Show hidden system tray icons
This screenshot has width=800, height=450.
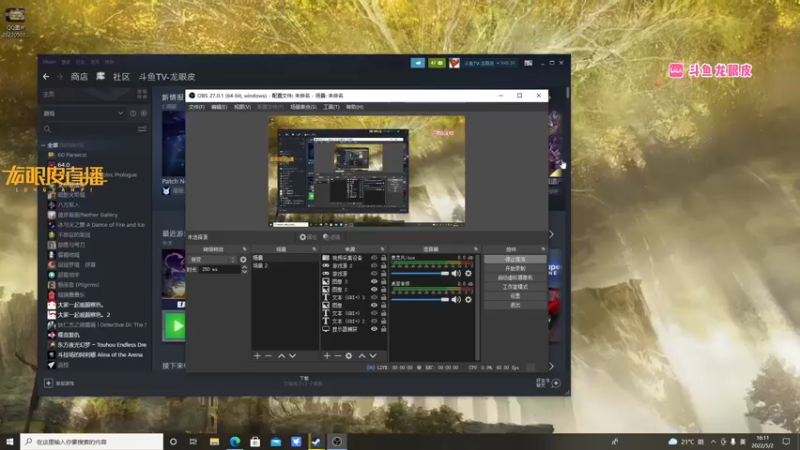(713, 441)
